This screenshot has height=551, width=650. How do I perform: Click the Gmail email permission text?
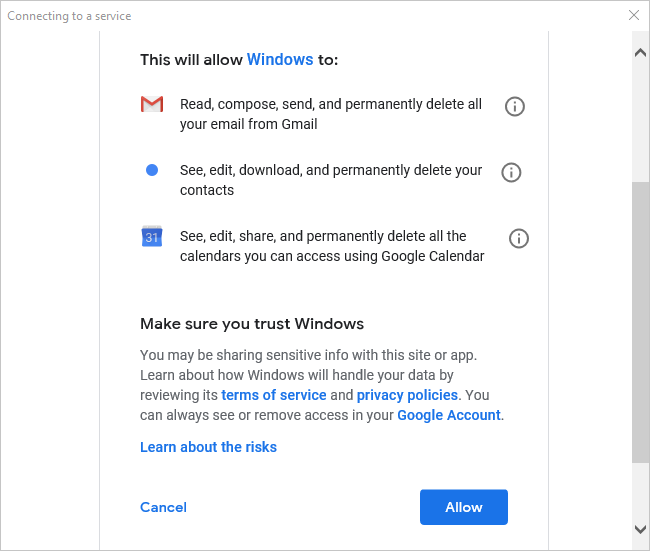coord(330,114)
